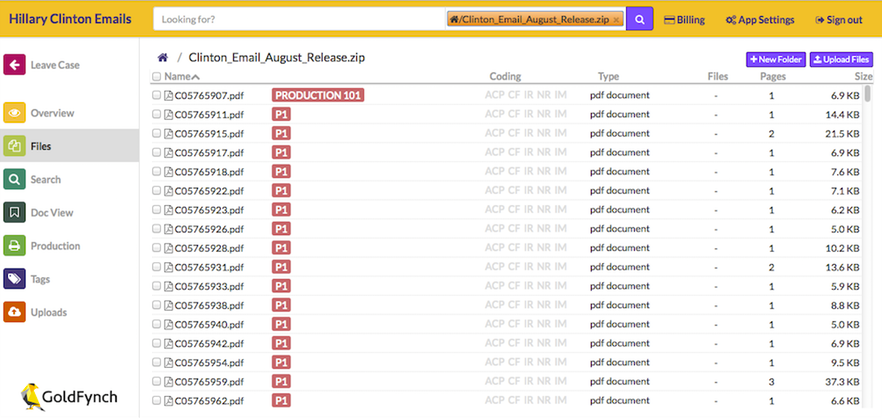Check the box for C05765933.pdf
This screenshot has height=418, width=882.
pos(156,286)
